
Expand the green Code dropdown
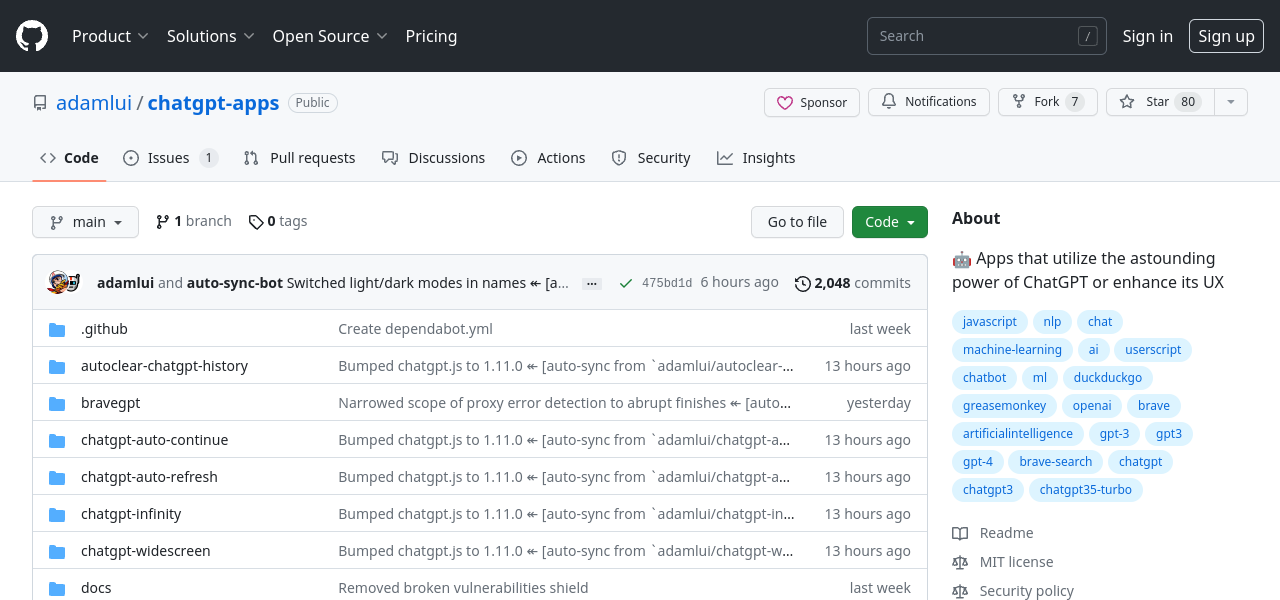(x=889, y=222)
